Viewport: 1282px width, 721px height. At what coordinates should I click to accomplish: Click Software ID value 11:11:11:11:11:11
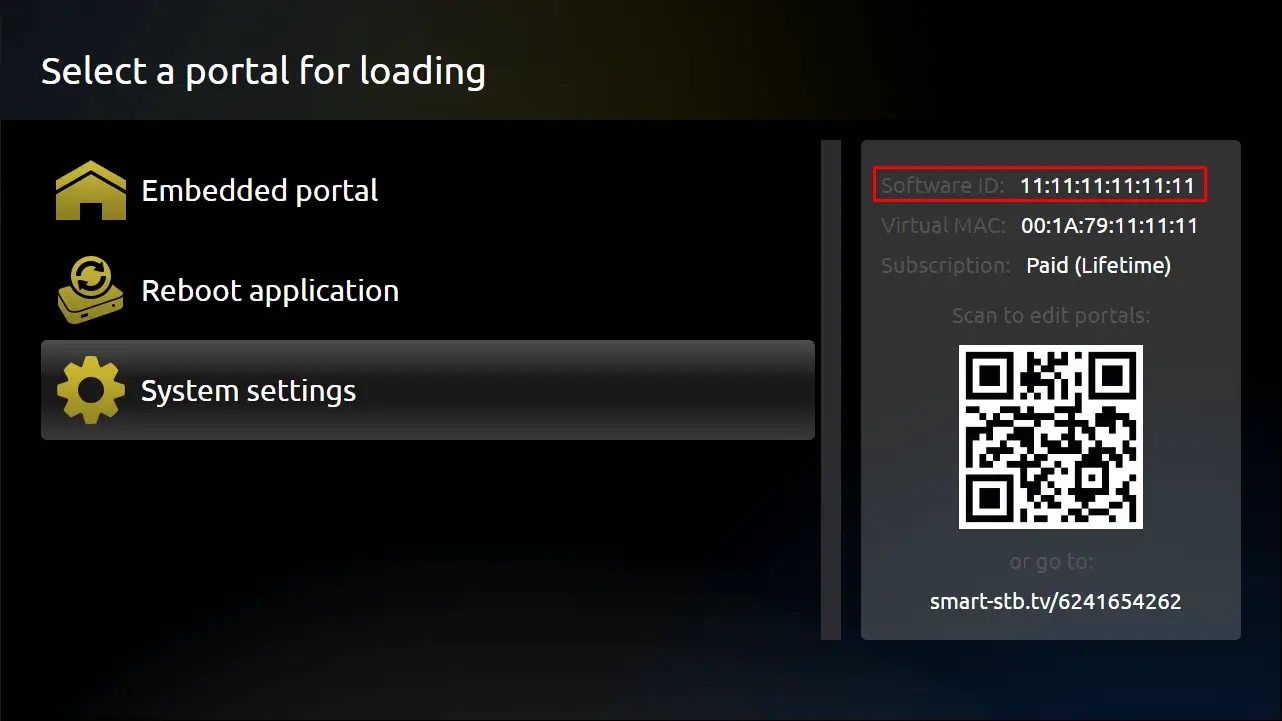[x=1107, y=186]
